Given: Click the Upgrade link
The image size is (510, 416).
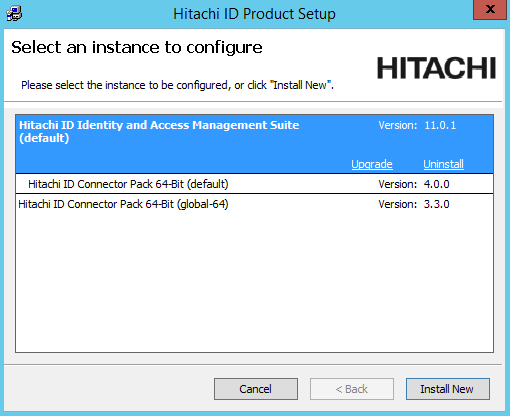Looking at the screenshot, I should coord(372,164).
